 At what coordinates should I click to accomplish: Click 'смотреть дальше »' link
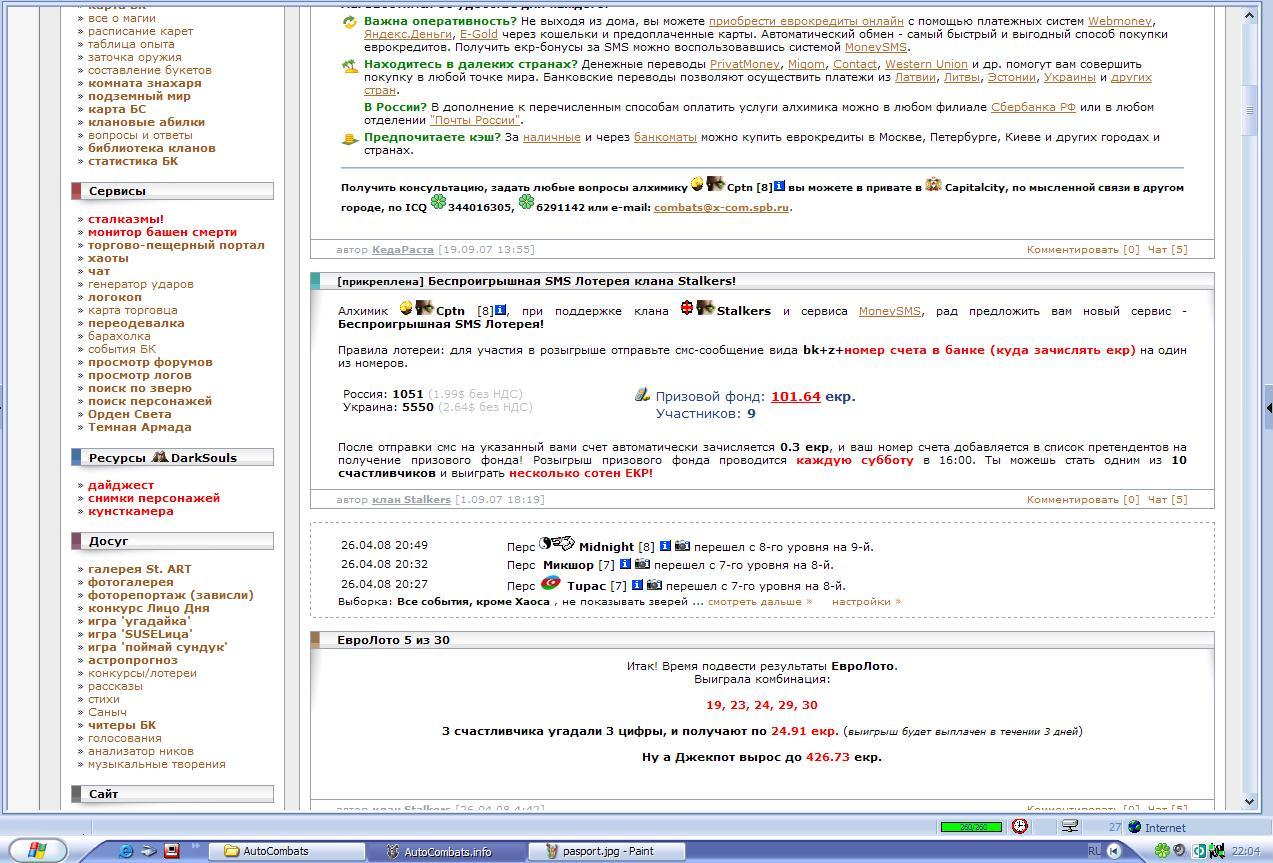pyautogui.click(x=760, y=602)
